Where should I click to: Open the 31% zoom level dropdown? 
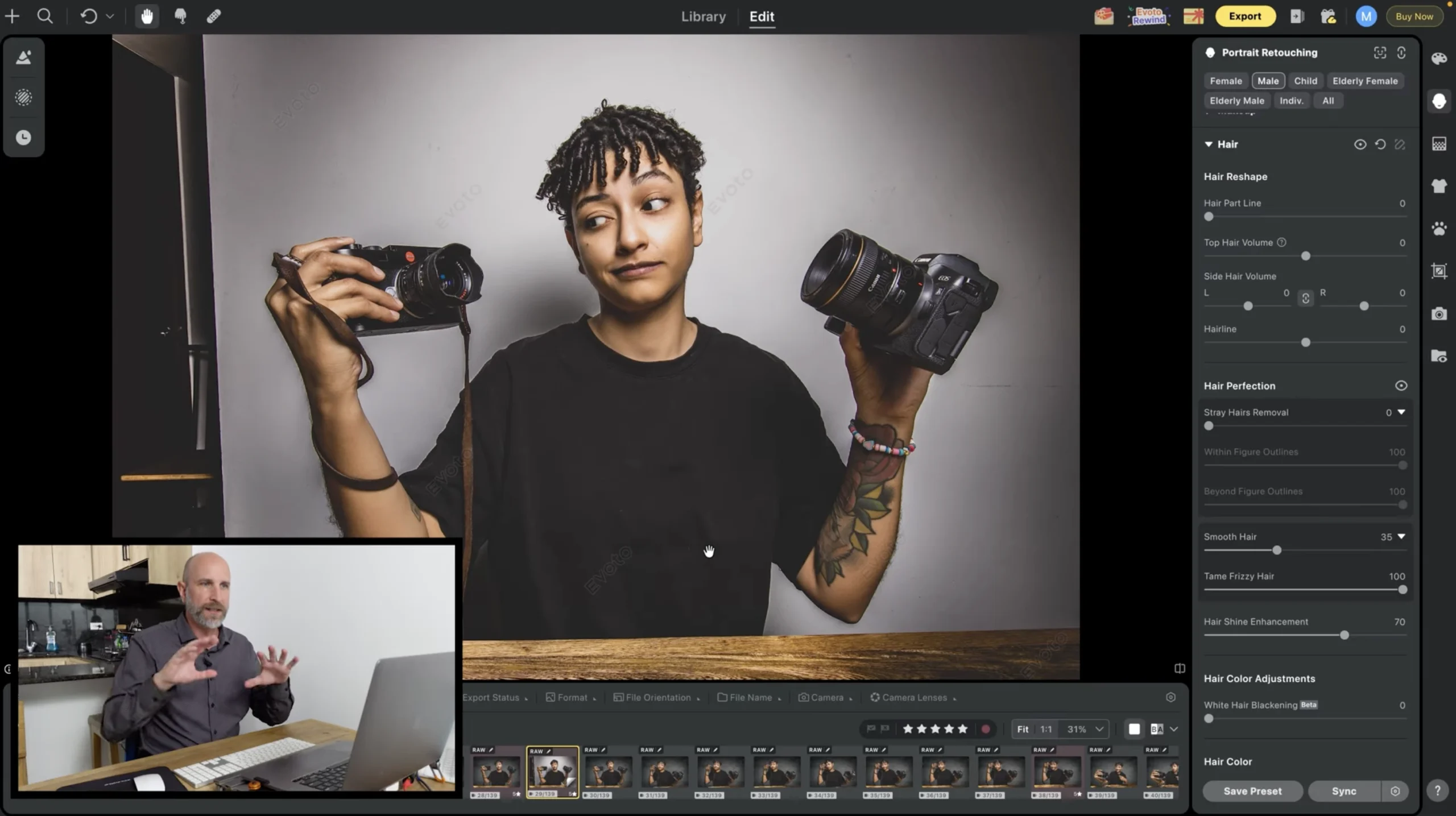(x=1085, y=729)
